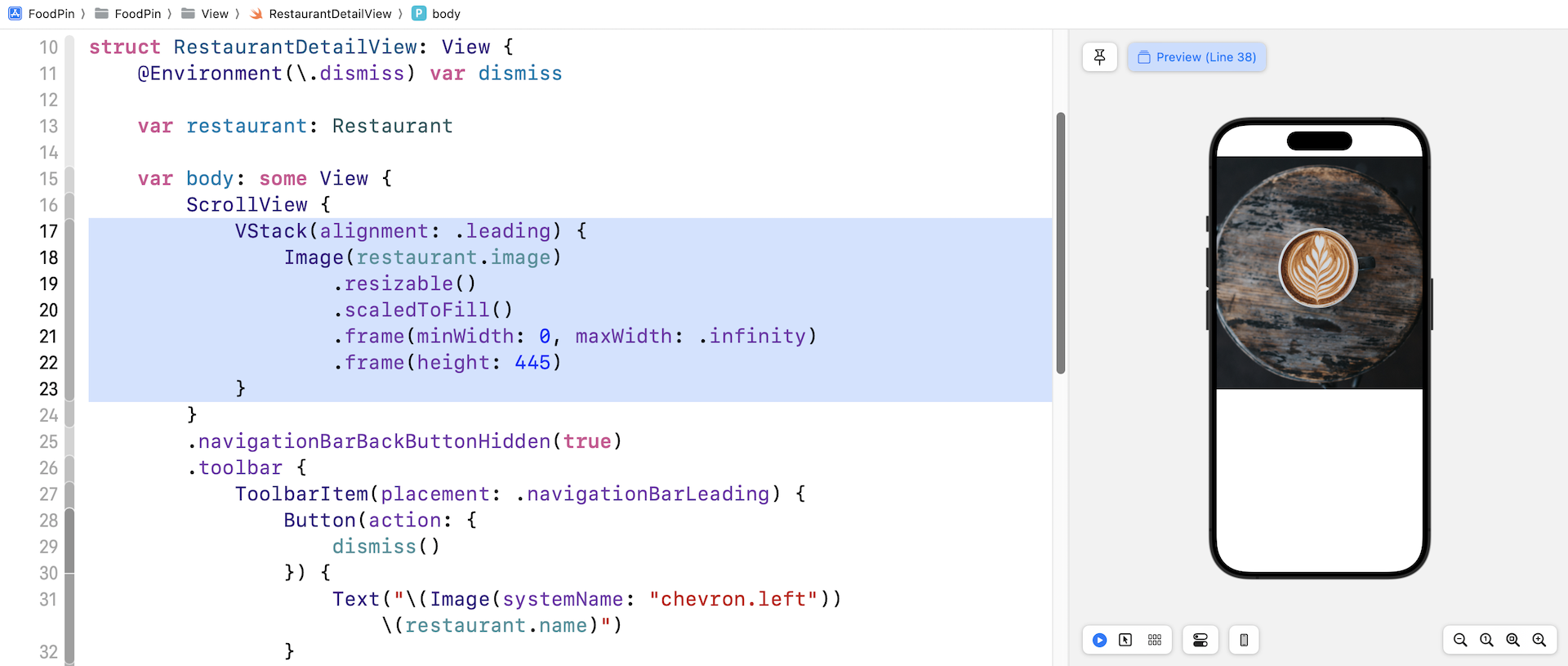Click line number 17 in gutter
Screen dimensions: 1568x666
point(49,231)
